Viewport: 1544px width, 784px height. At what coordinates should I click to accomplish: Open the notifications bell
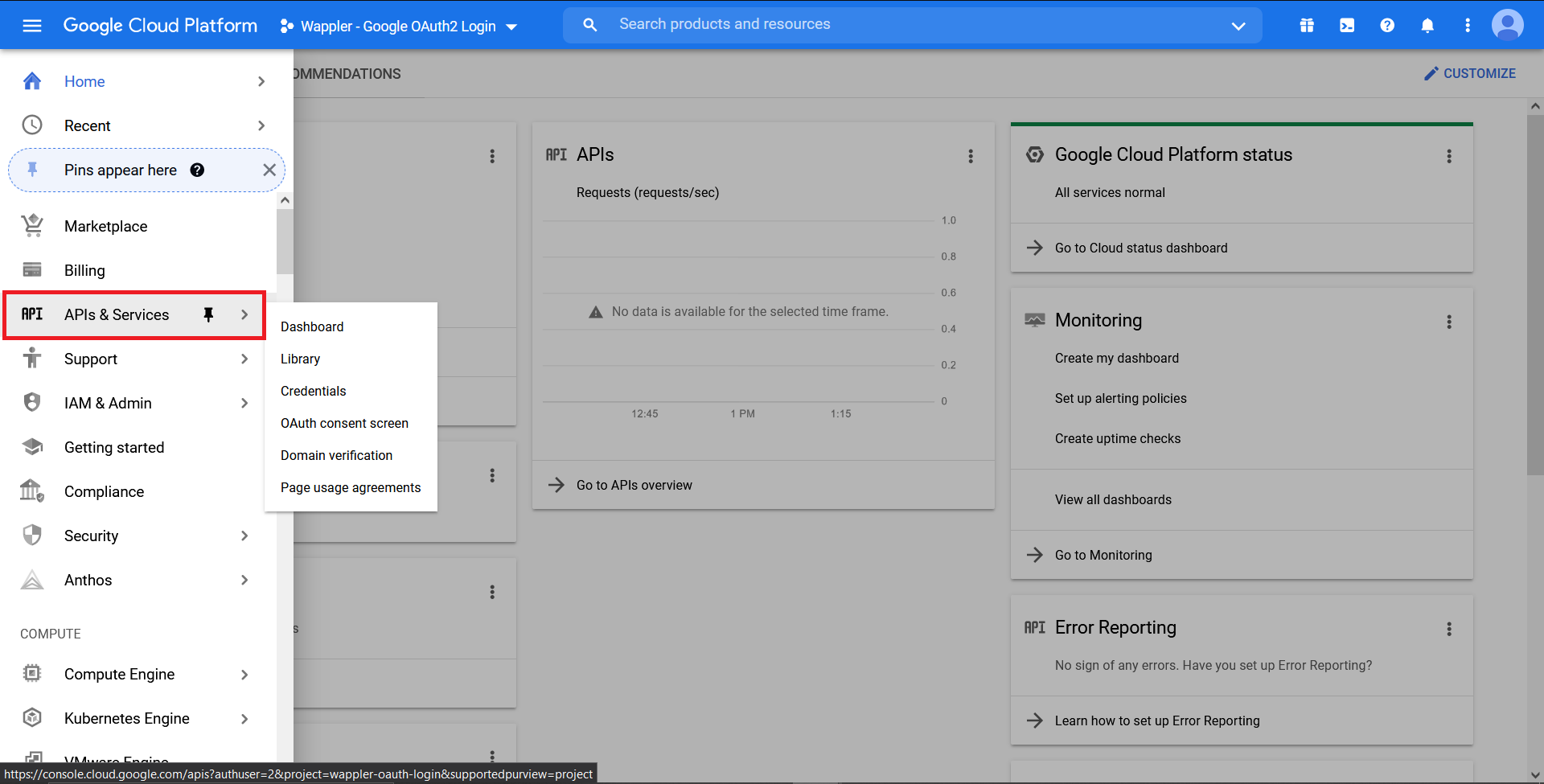click(1427, 26)
